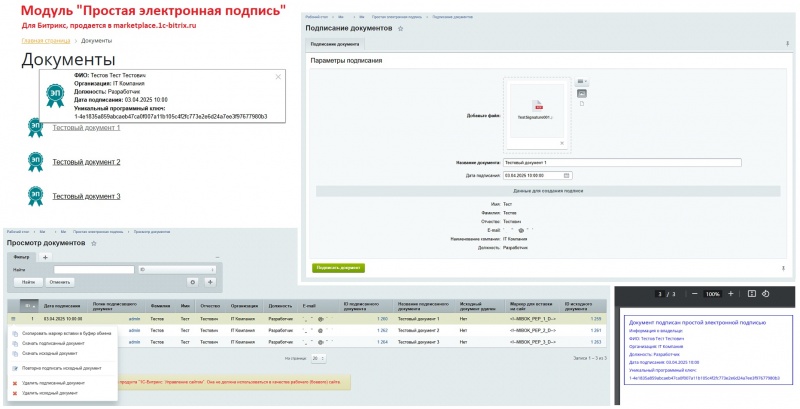Pin the bottom signing button bar
Screen dimensions: 800x409
[783, 268]
